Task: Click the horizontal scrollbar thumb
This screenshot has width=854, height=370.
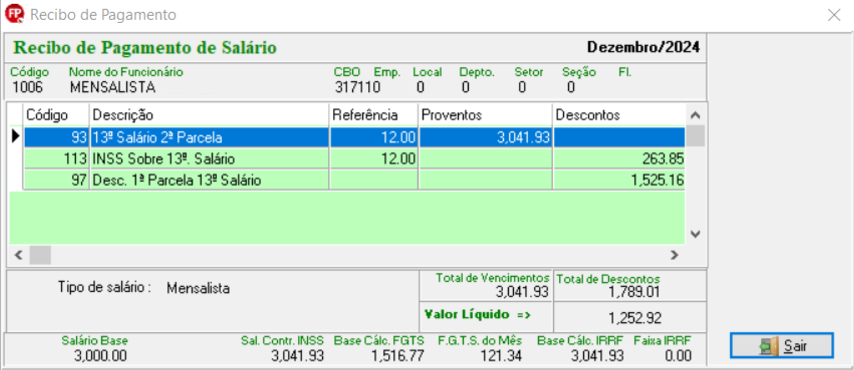Action: (40, 254)
